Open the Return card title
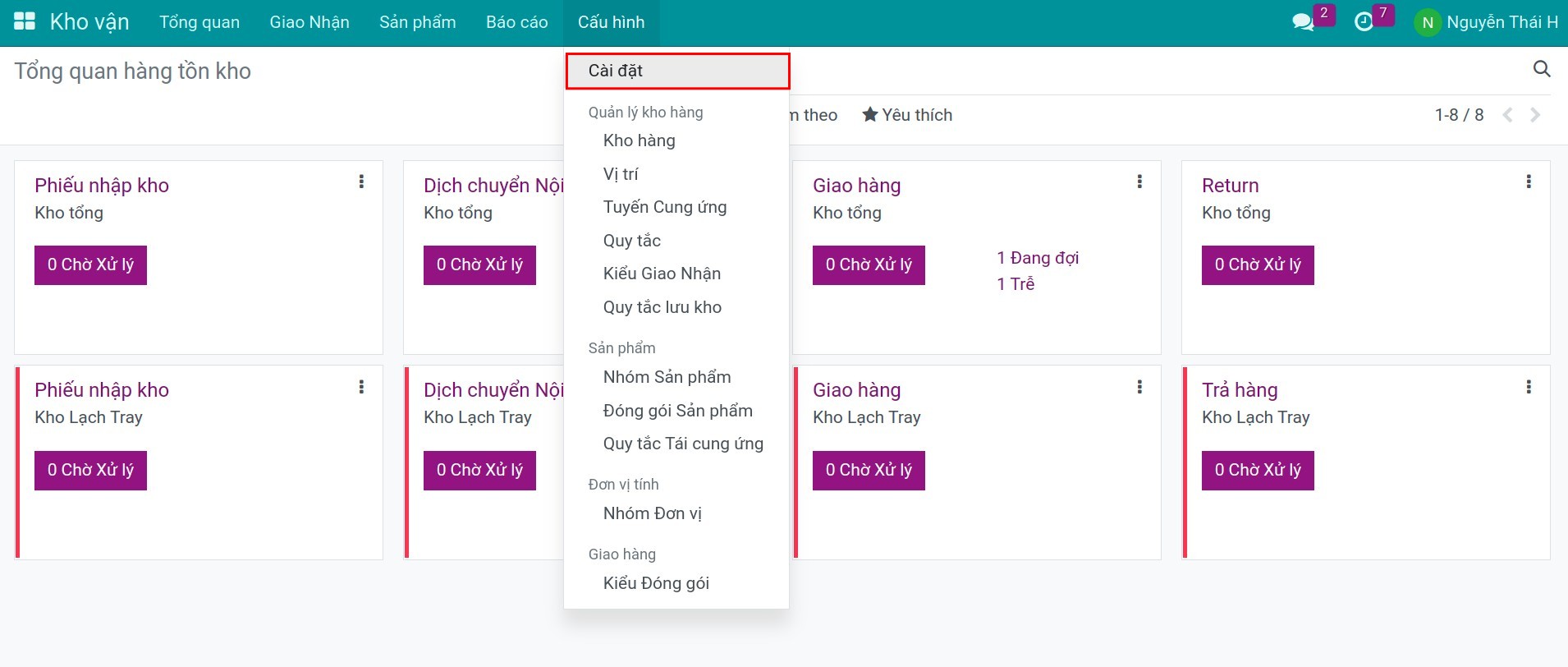The width and height of the screenshot is (1568, 667). tap(1230, 186)
